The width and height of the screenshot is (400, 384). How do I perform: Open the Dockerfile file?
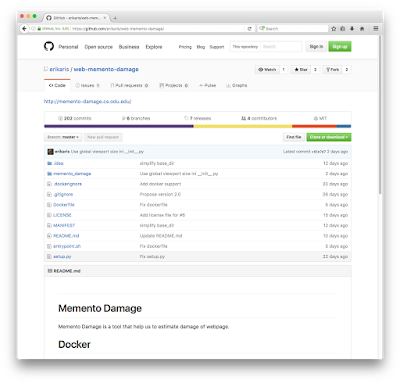[64, 205]
